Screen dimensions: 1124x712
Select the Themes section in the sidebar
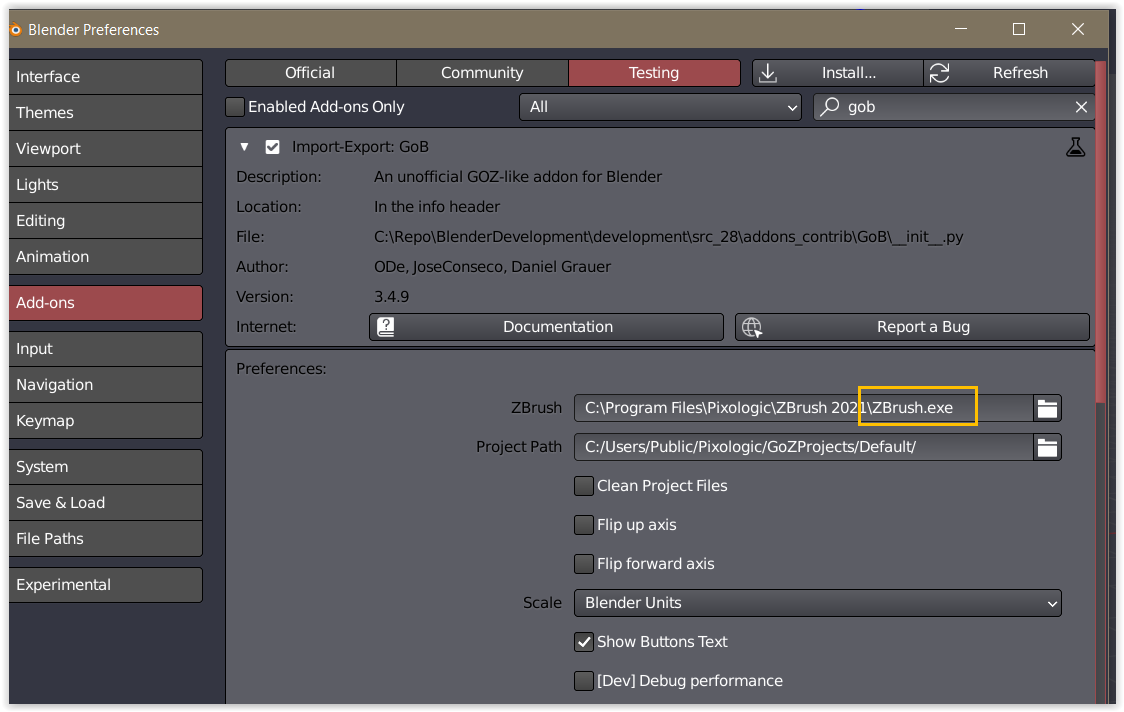105,112
